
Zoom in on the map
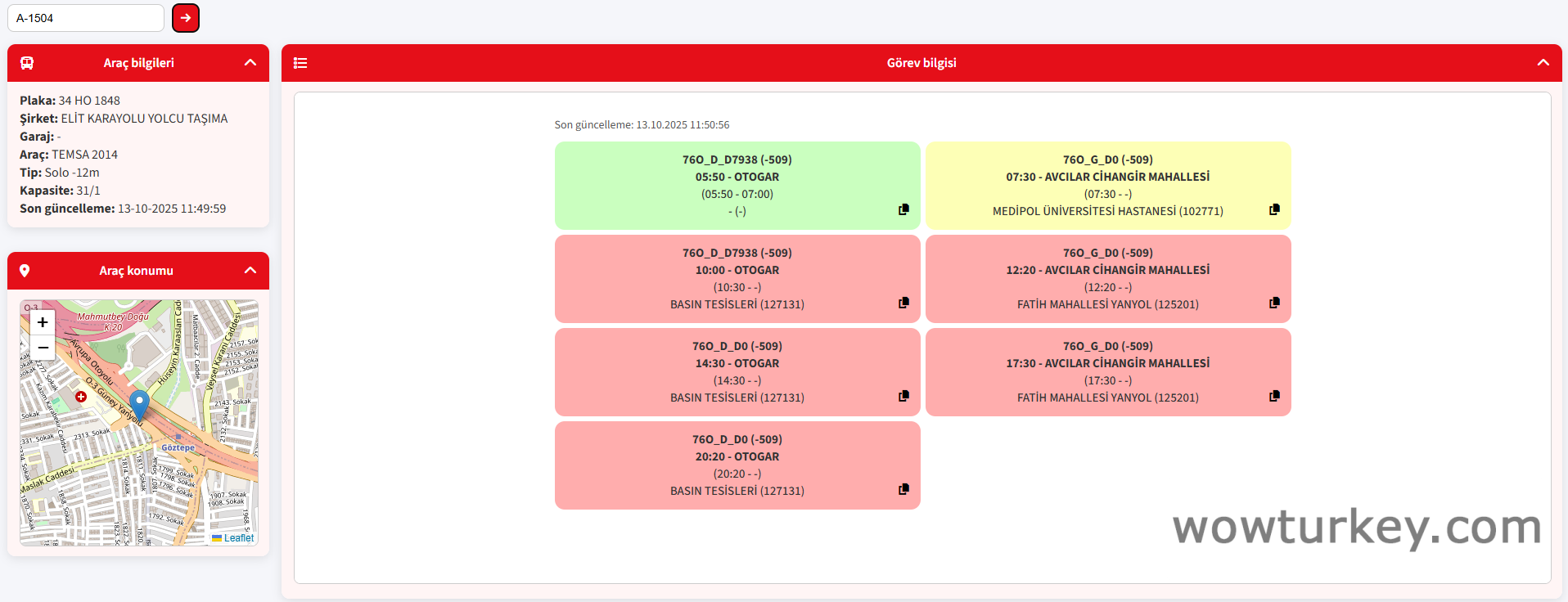[43, 322]
